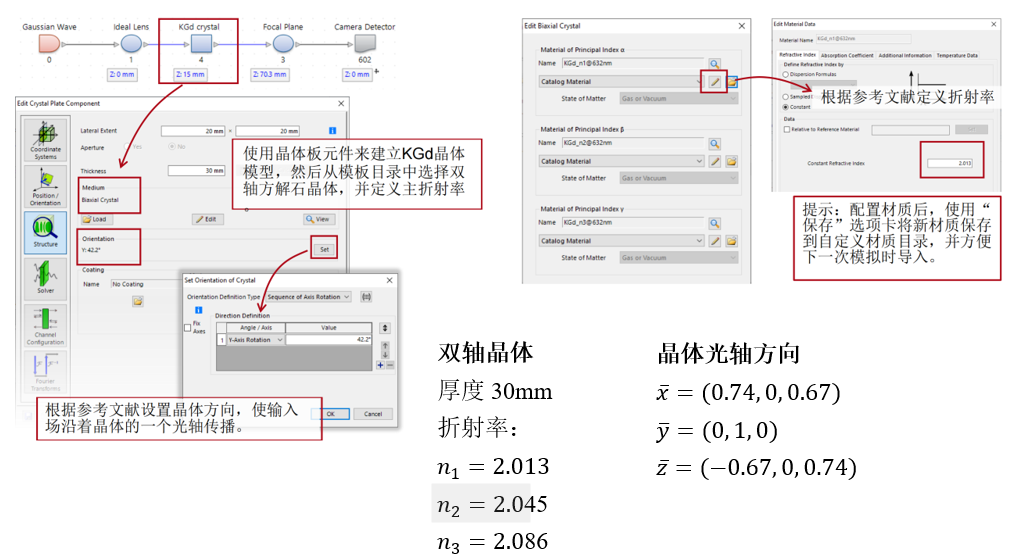Search material for Principal Index γ
1022x557 pixels.
coord(714,223)
